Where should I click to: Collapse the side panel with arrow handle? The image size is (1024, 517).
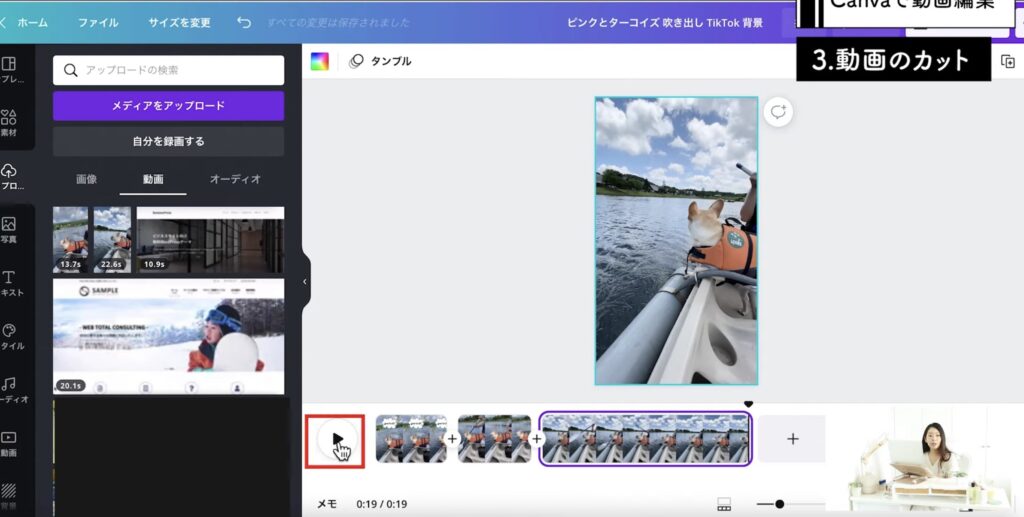pyautogui.click(x=305, y=281)
